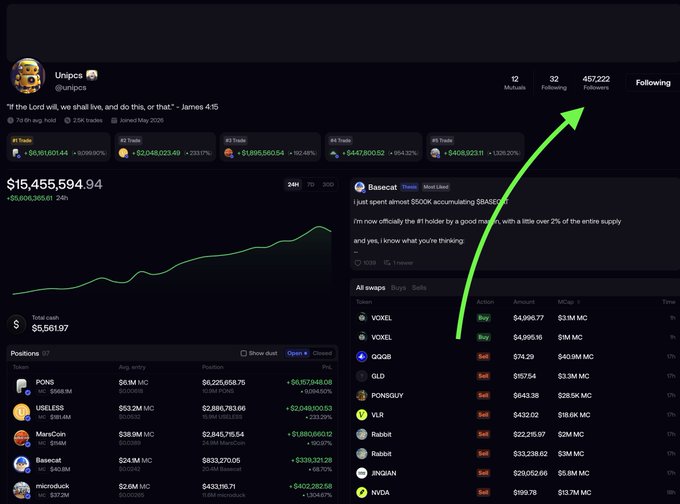Click the NVDA token icon in swaps
The width and height of the screenshot is (680, 504).
362,493
